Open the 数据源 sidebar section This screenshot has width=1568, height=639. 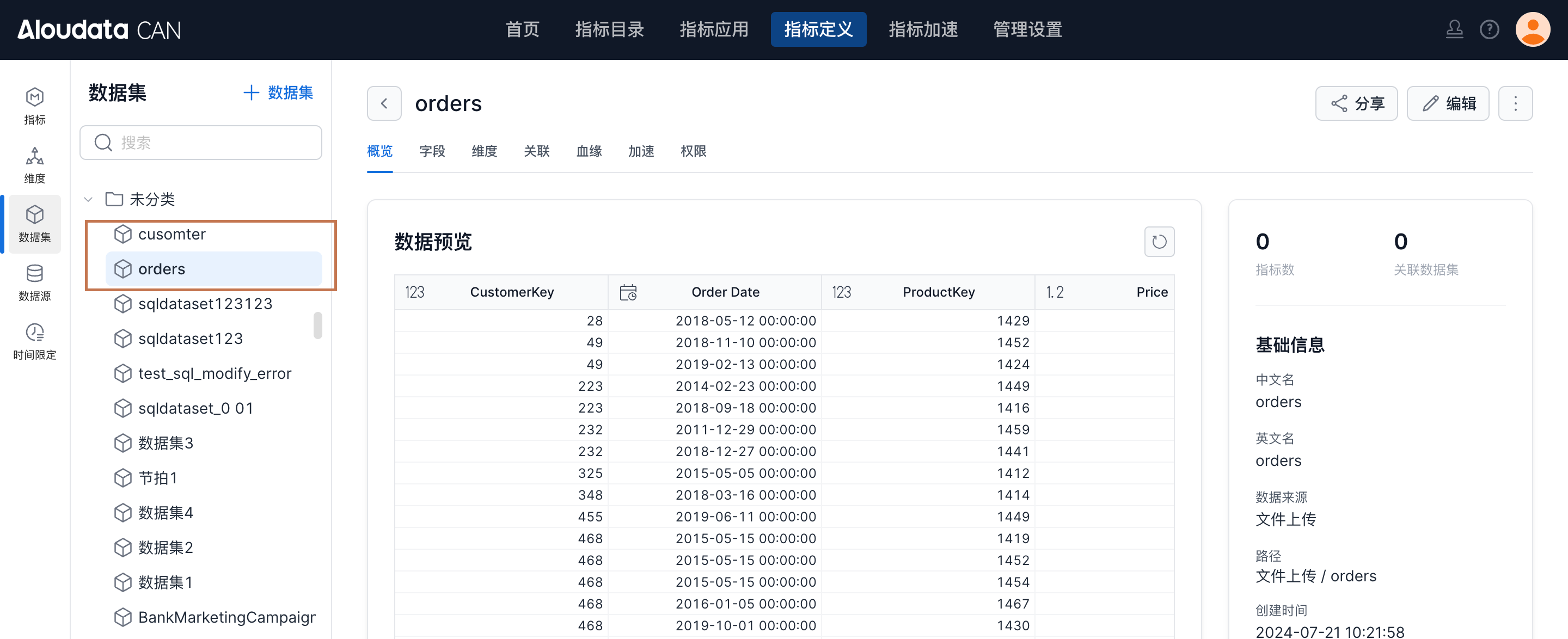point(35,282)
